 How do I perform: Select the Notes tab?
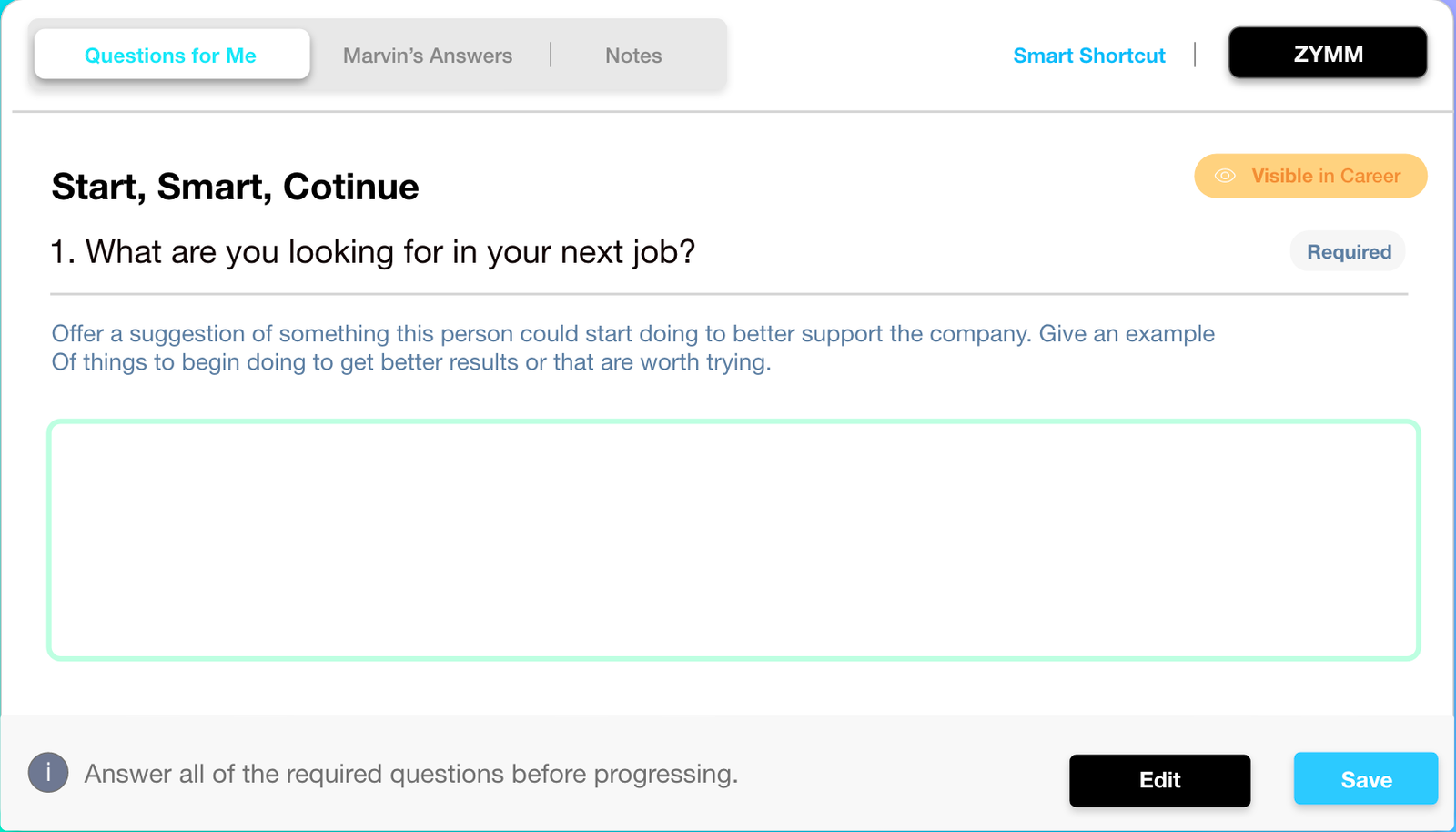[633, 56]
